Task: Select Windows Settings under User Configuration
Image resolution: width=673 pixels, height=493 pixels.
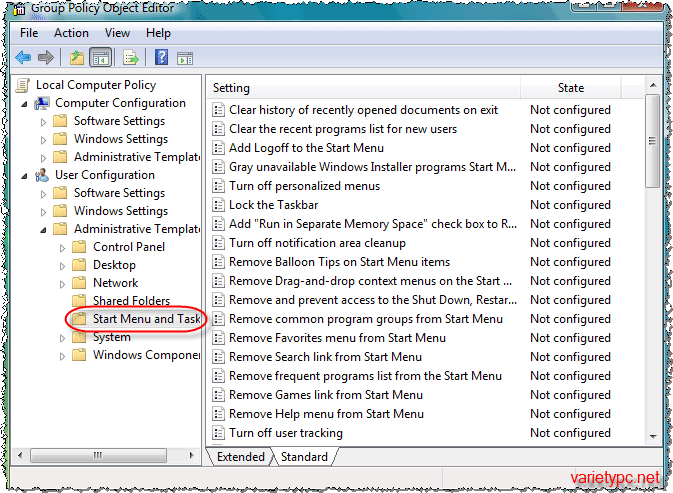Action: (121, 211)
